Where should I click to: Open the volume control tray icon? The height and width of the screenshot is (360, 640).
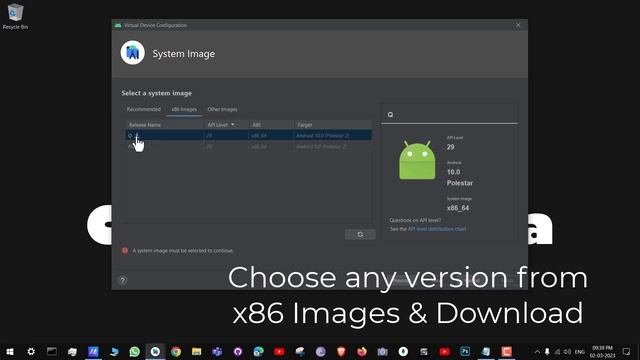567,351
